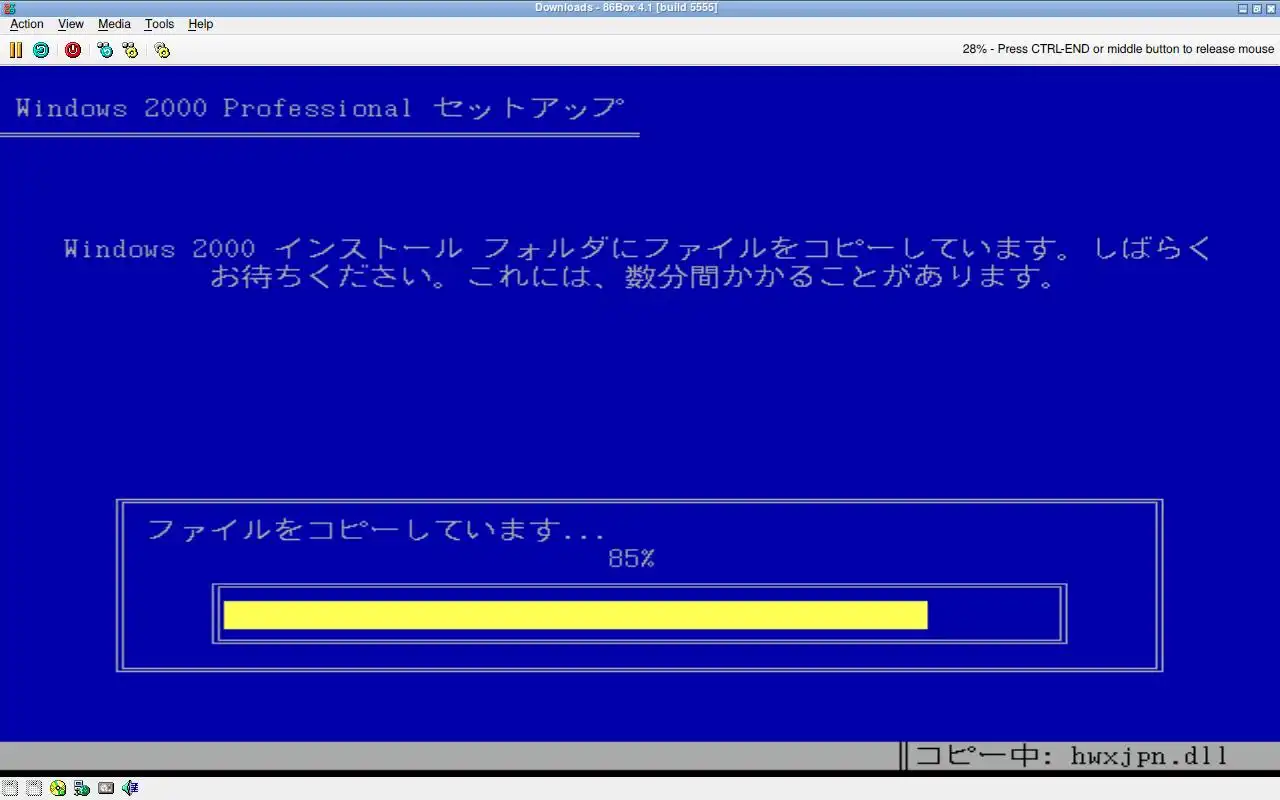Click the ファイルをコピーしています... label
Image resolution: width=1280 pixels, height=800 pixels.
[x=376, y=529]
